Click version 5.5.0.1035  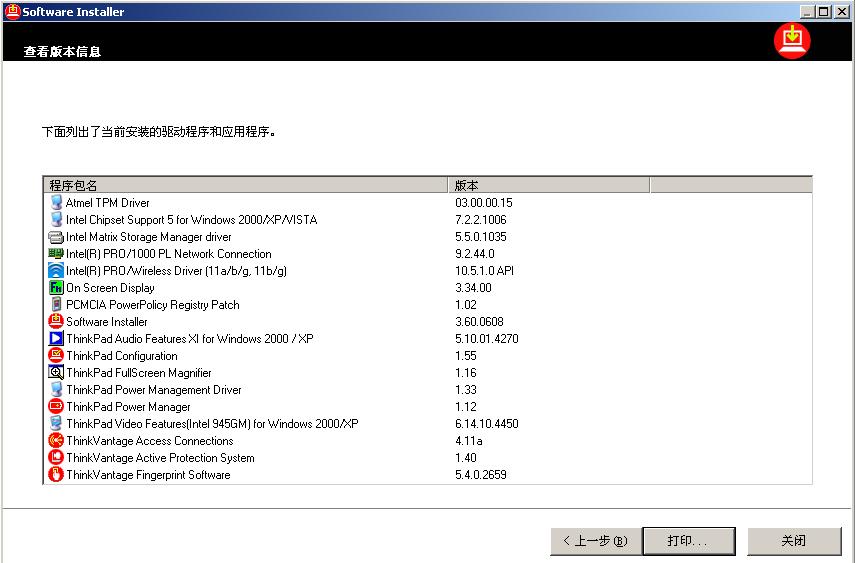pos(480,237)
